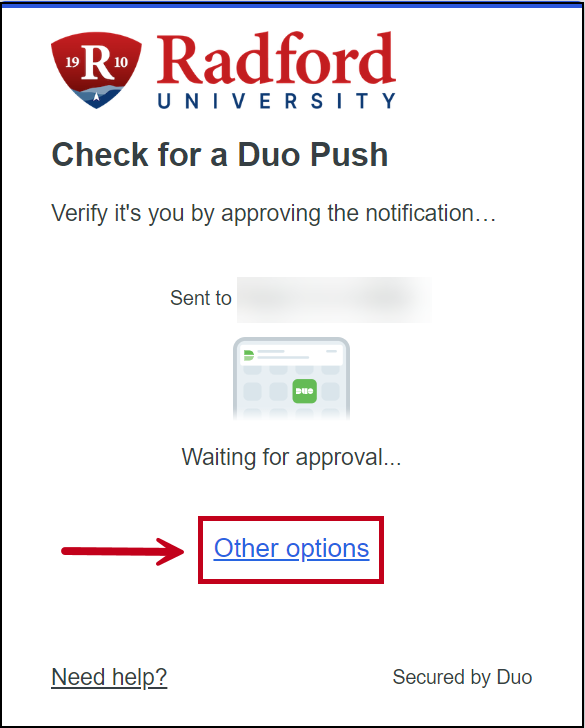The height and width of the screenshot is (728, 585).
Task: Click the white star at the bottom of the shield
Action: (x=97, y=97)
